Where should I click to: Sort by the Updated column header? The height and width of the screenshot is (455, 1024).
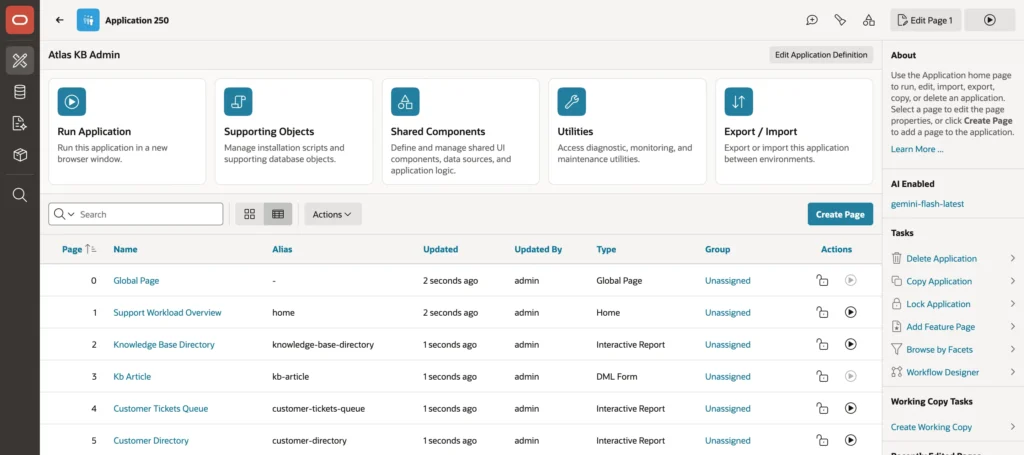click(x=441, y=249)
